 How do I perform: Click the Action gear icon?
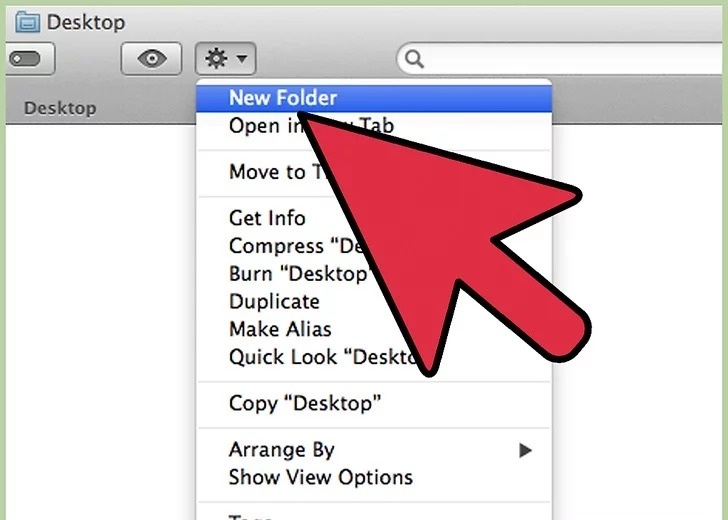pos(216,58)
